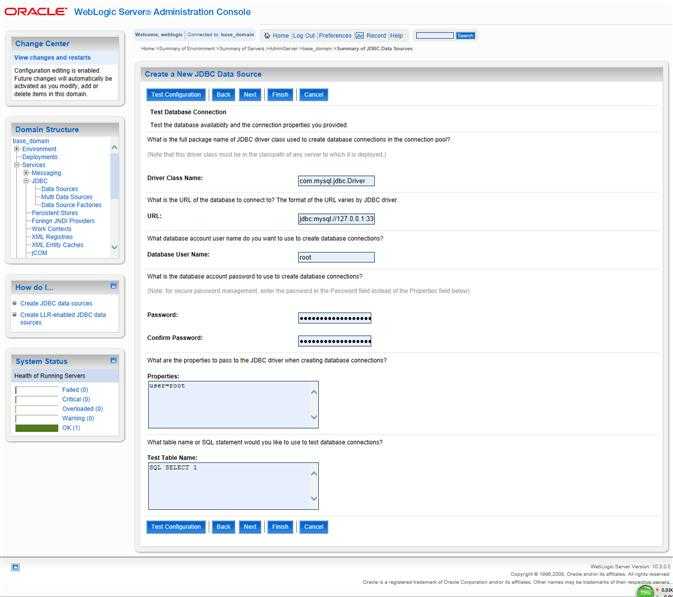
Task: Click OK (1) server status link
Action: click(x=71, y=428)
